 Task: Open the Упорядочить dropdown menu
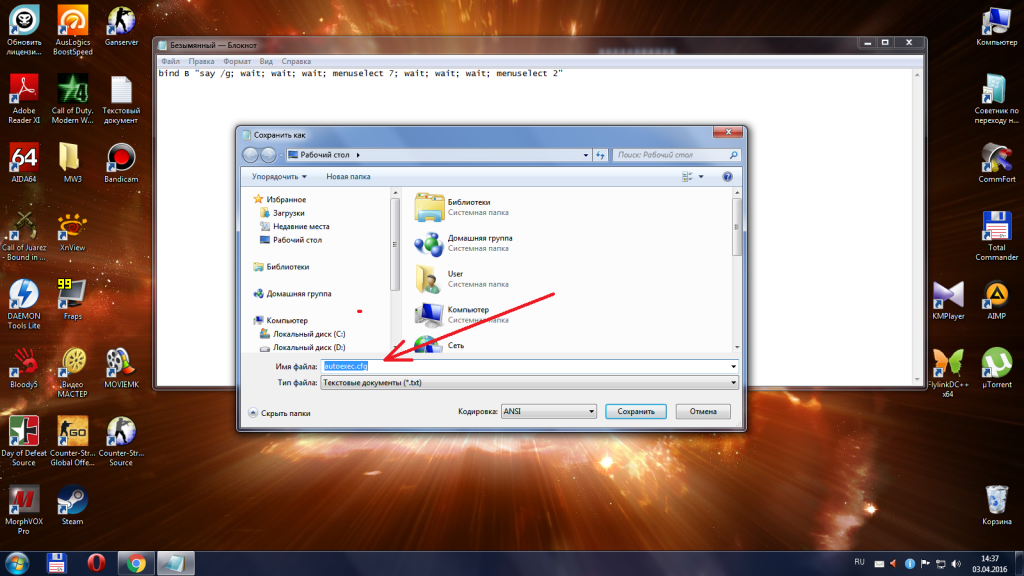(x=279, y=176)
